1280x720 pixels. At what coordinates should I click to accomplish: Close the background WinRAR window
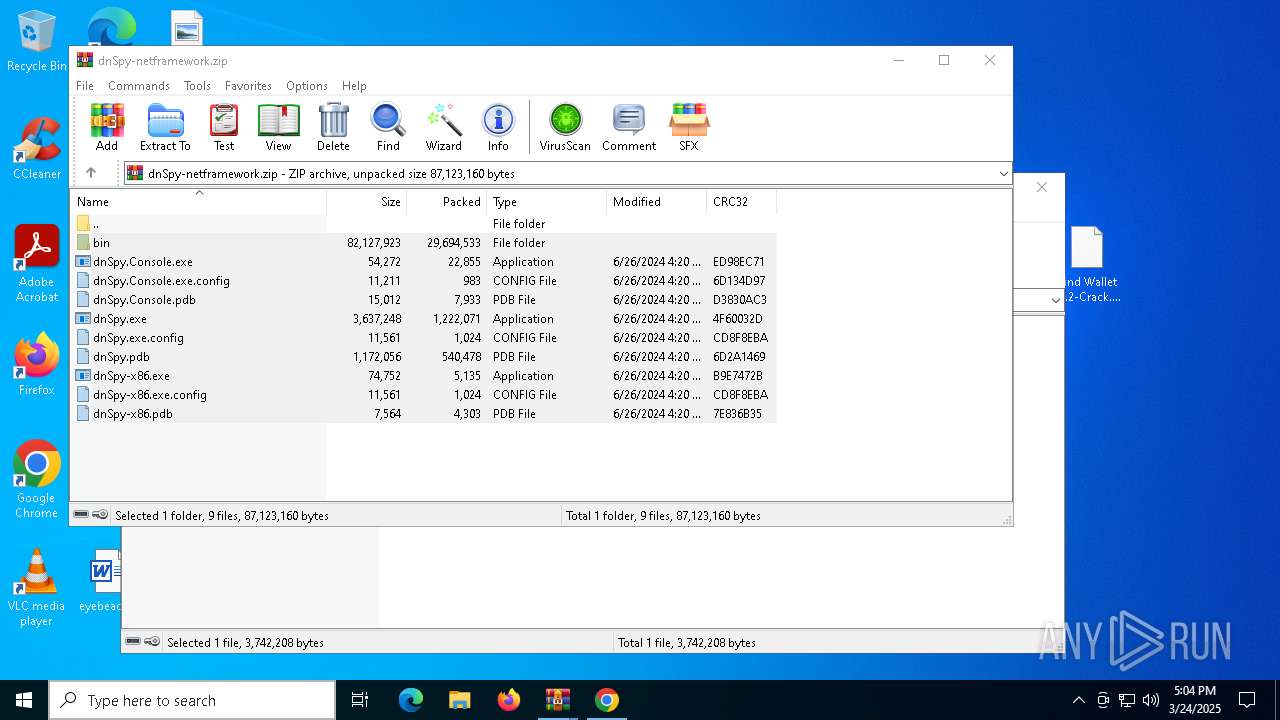tap(1041, 187)
